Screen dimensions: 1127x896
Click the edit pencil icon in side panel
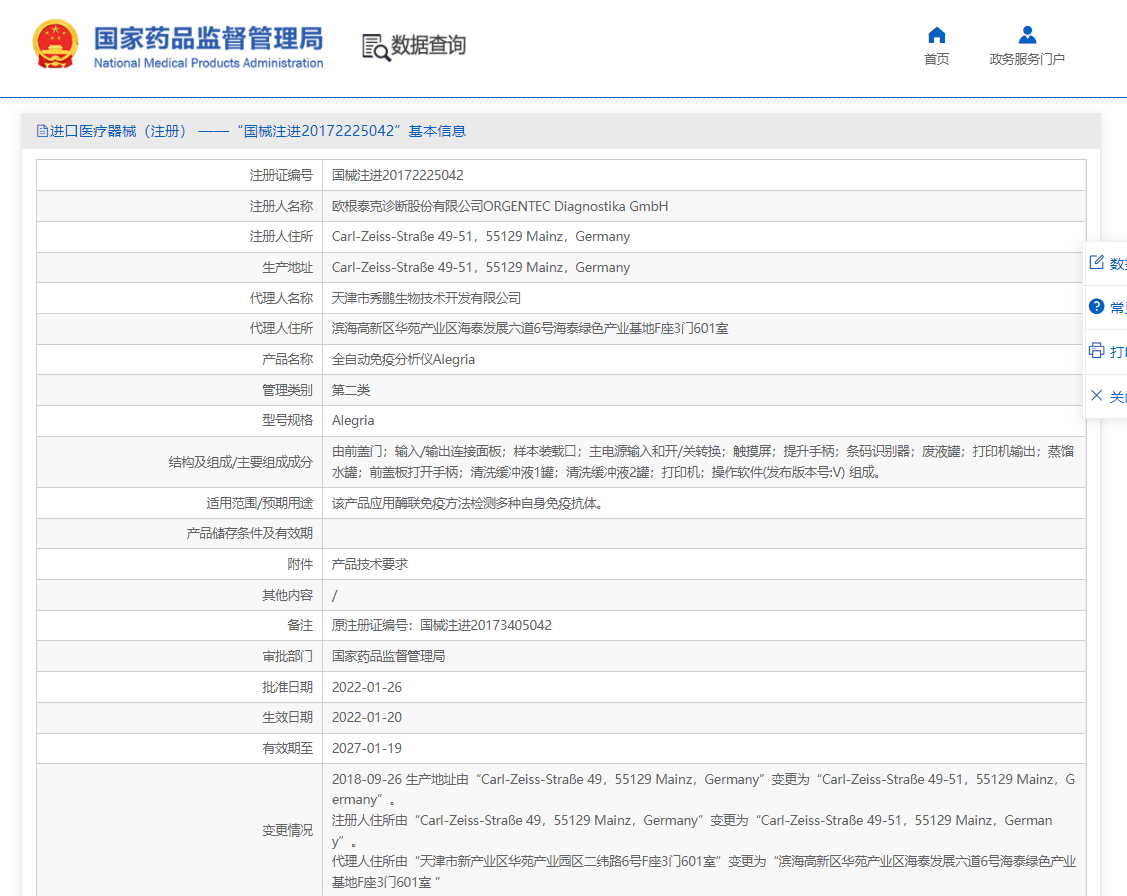[1096, 262]
